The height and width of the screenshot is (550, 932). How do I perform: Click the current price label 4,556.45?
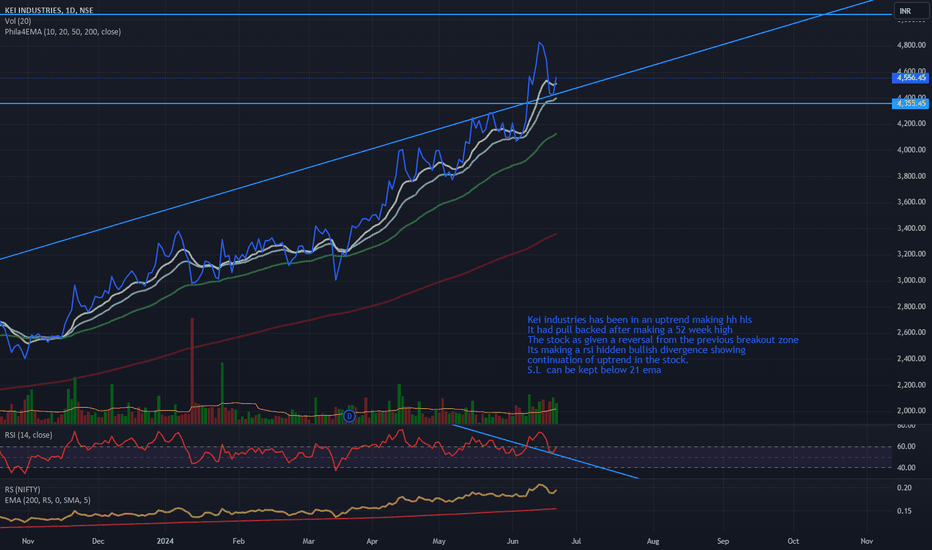point(910,78)
